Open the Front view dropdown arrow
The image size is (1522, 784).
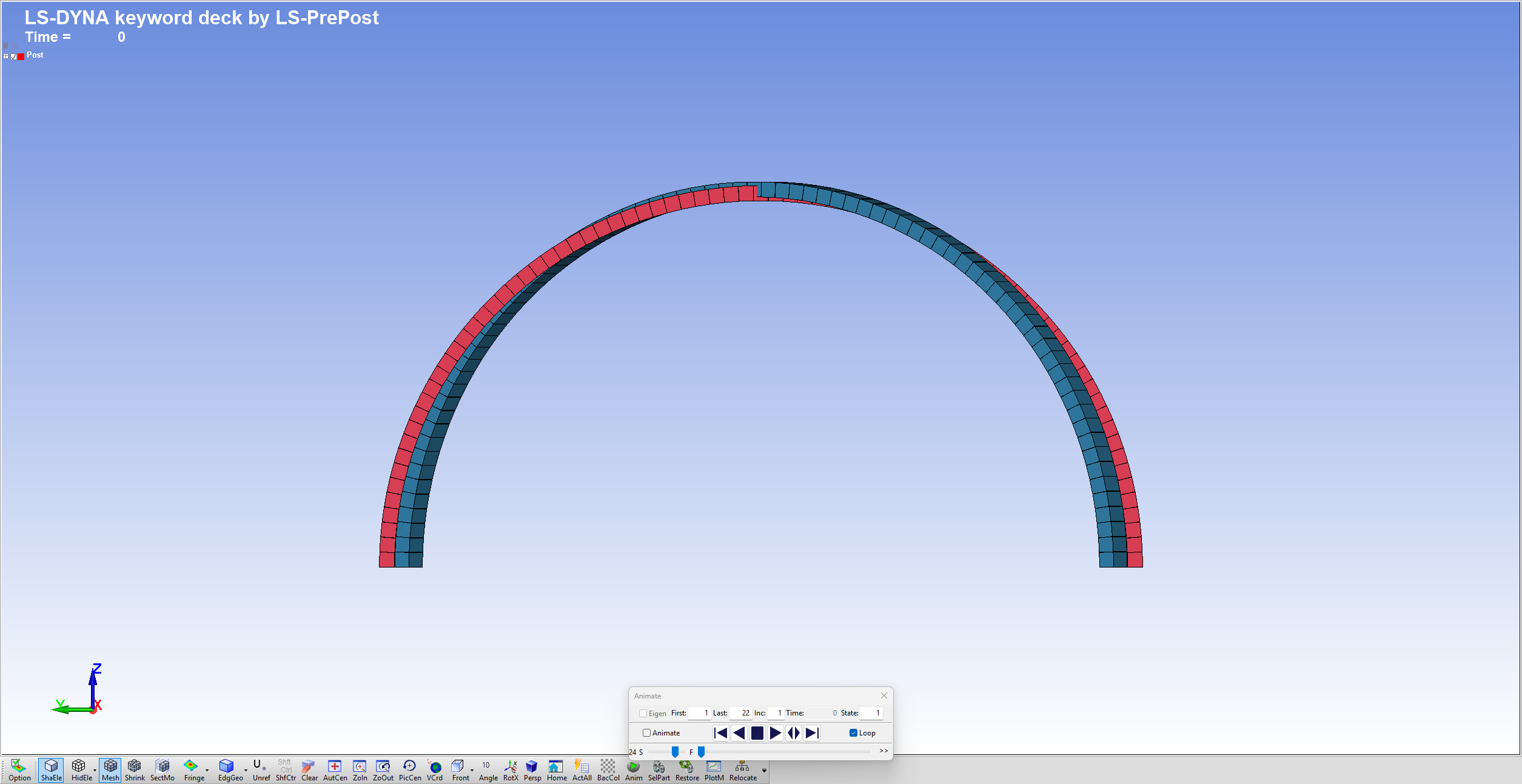472,771
